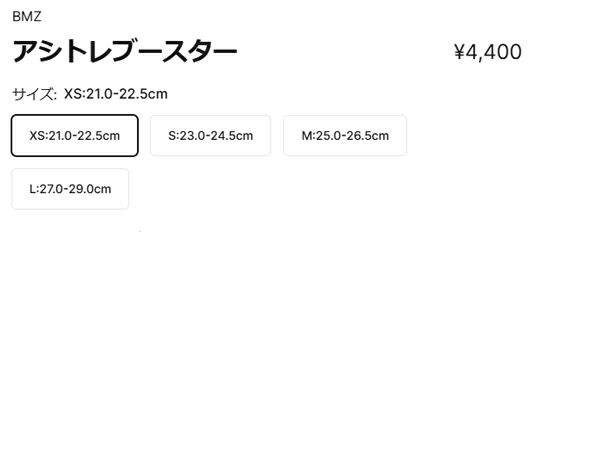
Task: Pick the M:25.0-26.5cm size button
Action: tap(345, 136)
